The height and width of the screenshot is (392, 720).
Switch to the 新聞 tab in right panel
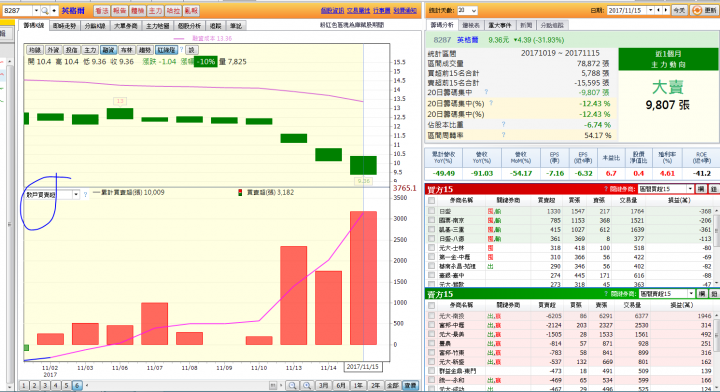pyautogui.click(x=526, y=25)
